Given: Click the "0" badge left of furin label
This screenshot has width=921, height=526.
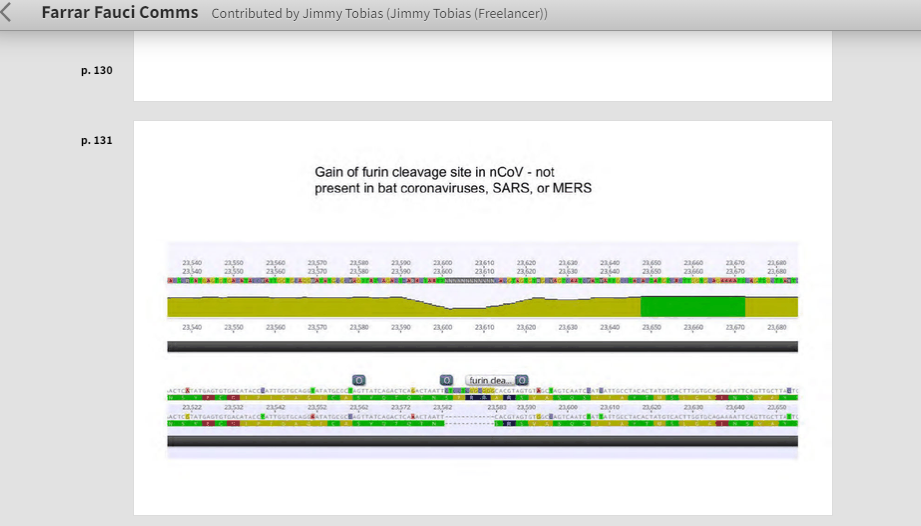Looking at the screenshot, I should click(x=447, y=381).
